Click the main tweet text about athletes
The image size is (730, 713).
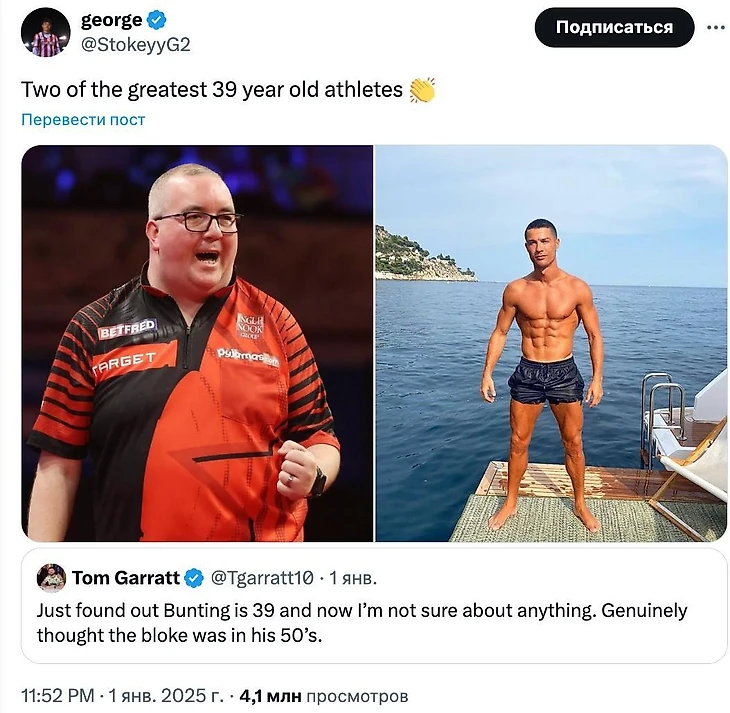point(212,89)
